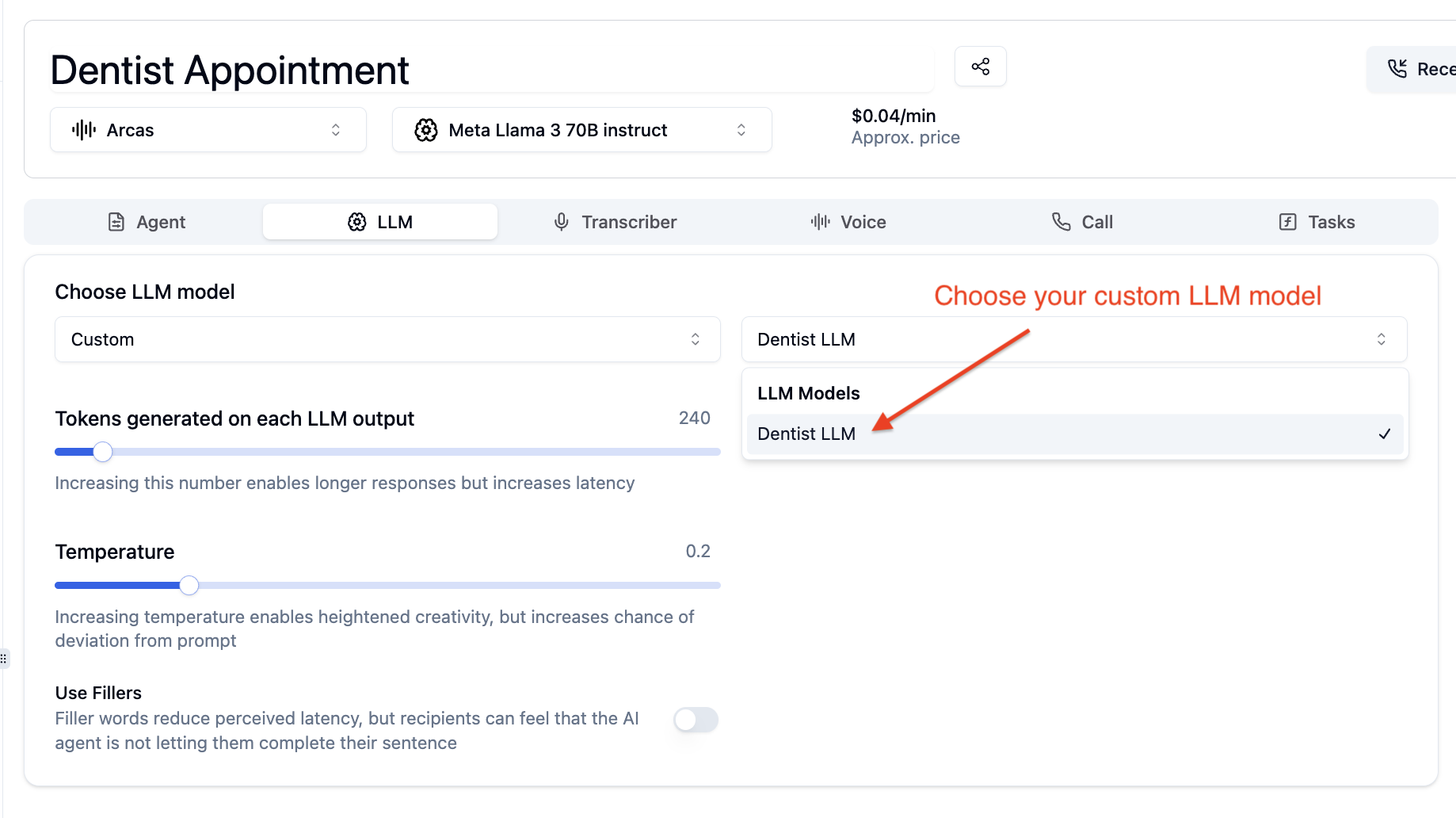Click the LLM icon beside Meta Llama
The width and height of the screenshot is (1456, 818).
coord(426,130)
